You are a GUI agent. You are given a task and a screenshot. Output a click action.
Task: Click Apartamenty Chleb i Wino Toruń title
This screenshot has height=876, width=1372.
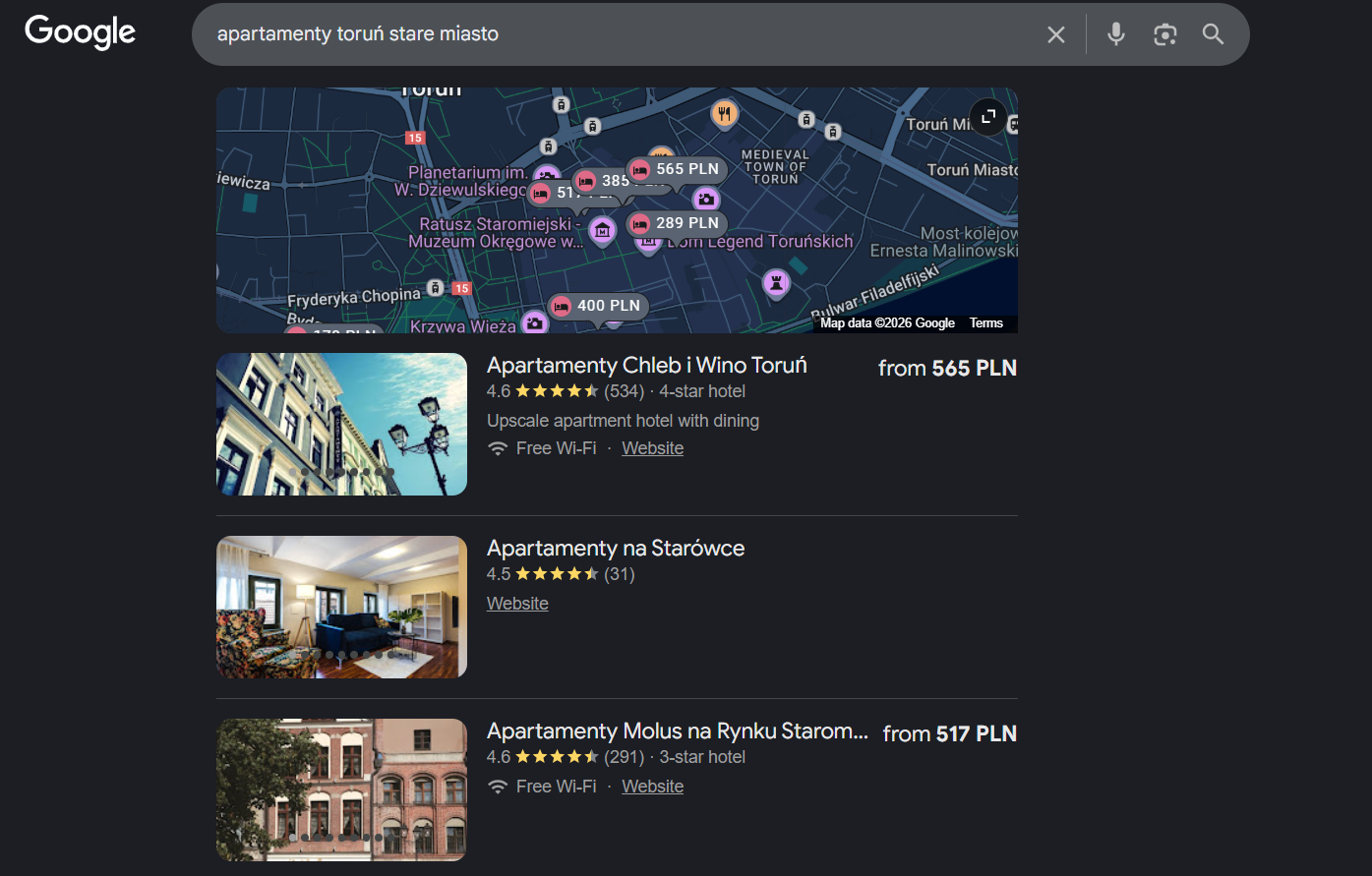[x=646, y=366]
